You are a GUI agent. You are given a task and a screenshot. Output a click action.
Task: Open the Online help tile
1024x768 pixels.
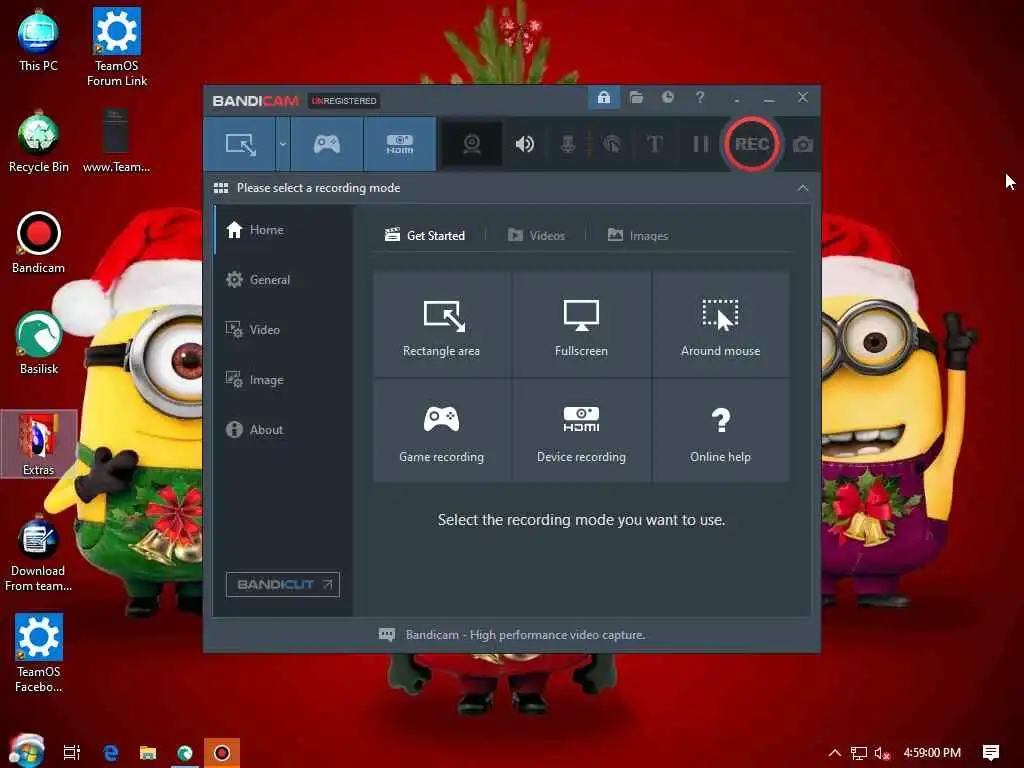tap(720, 430)
